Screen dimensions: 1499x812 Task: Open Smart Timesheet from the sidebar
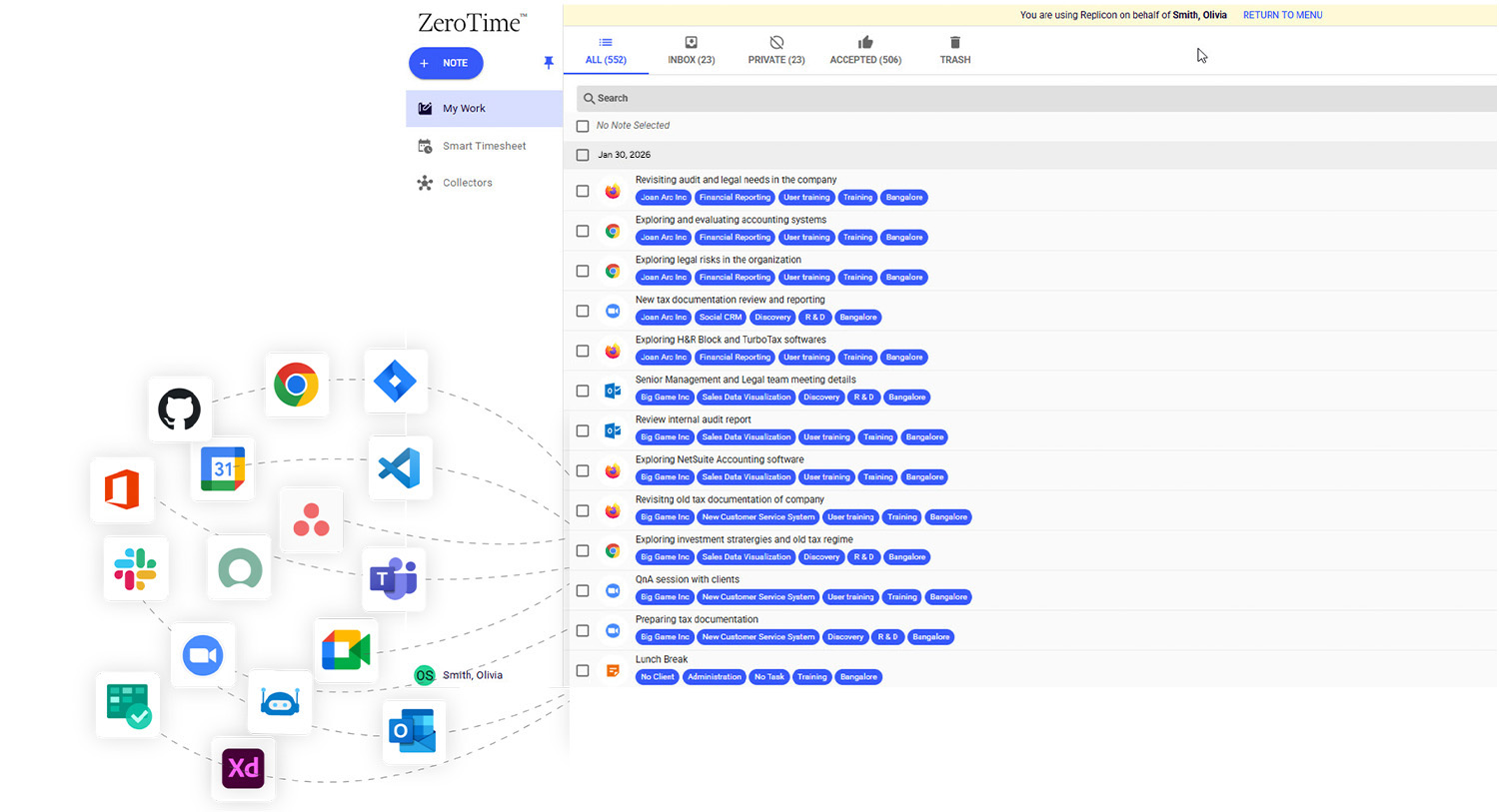pyautogui.click(x=485, y=146)
